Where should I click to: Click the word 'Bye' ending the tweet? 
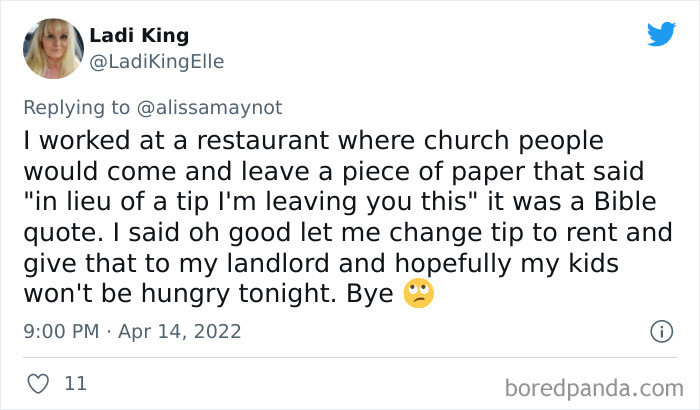[x=370, y=293]
